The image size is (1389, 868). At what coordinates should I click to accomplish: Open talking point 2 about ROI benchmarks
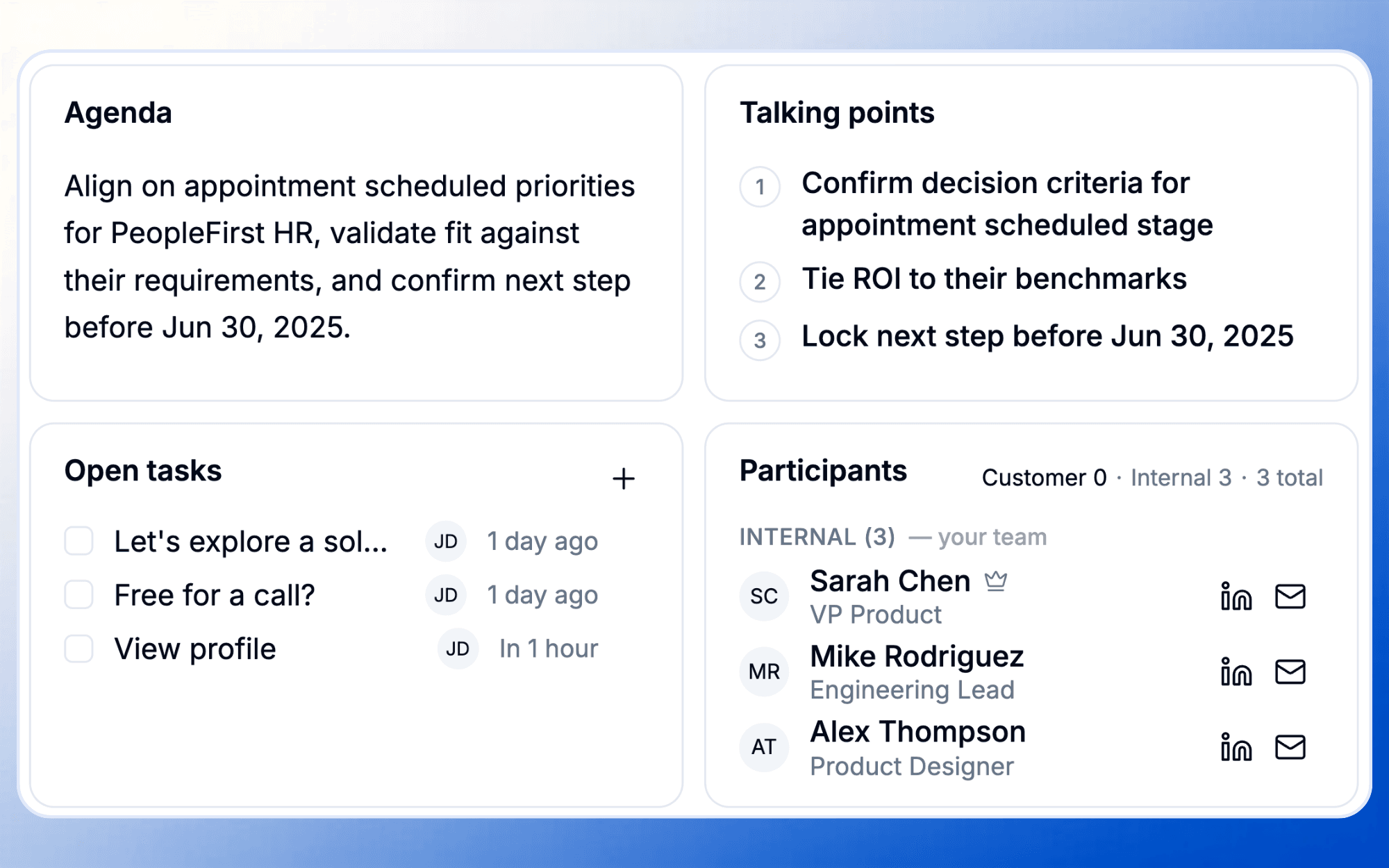[994, 279]
